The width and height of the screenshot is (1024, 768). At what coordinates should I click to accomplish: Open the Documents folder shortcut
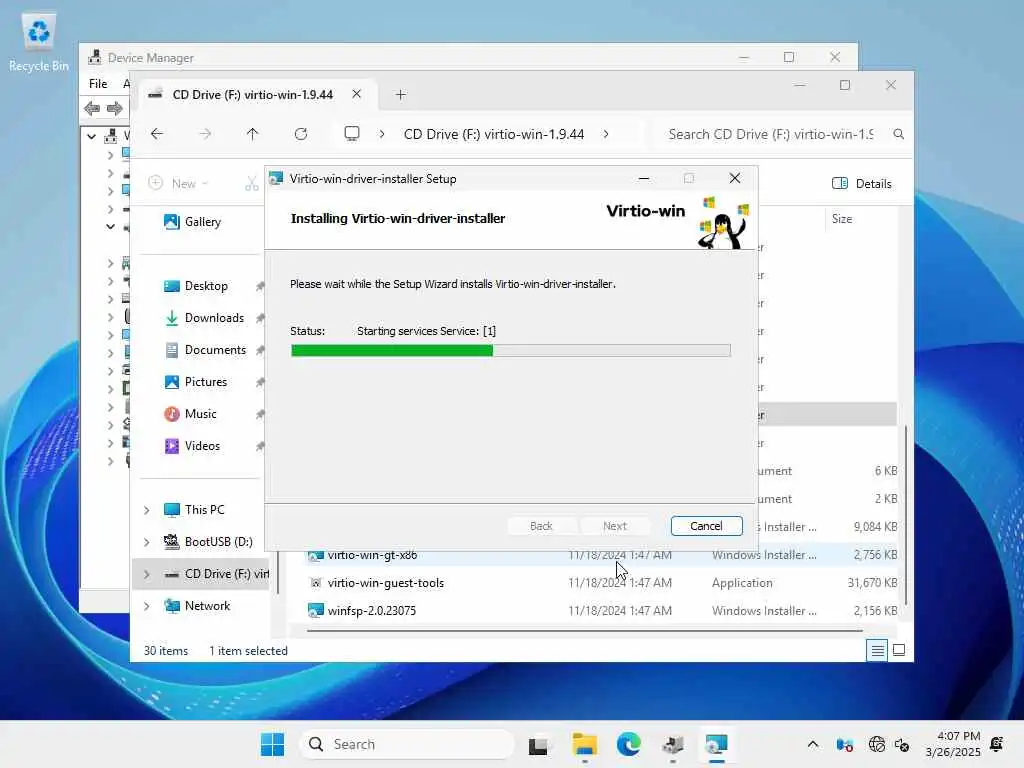(x=205, y=350)
